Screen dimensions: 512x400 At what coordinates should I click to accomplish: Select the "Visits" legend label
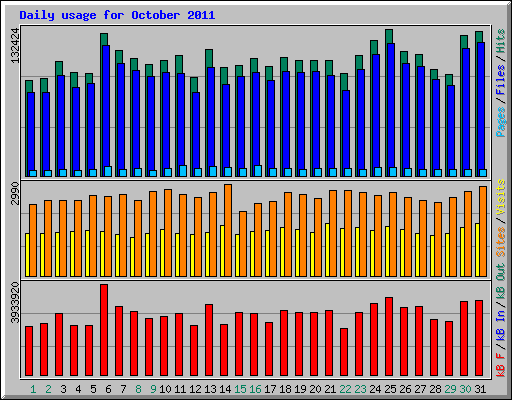click(500, 197)
